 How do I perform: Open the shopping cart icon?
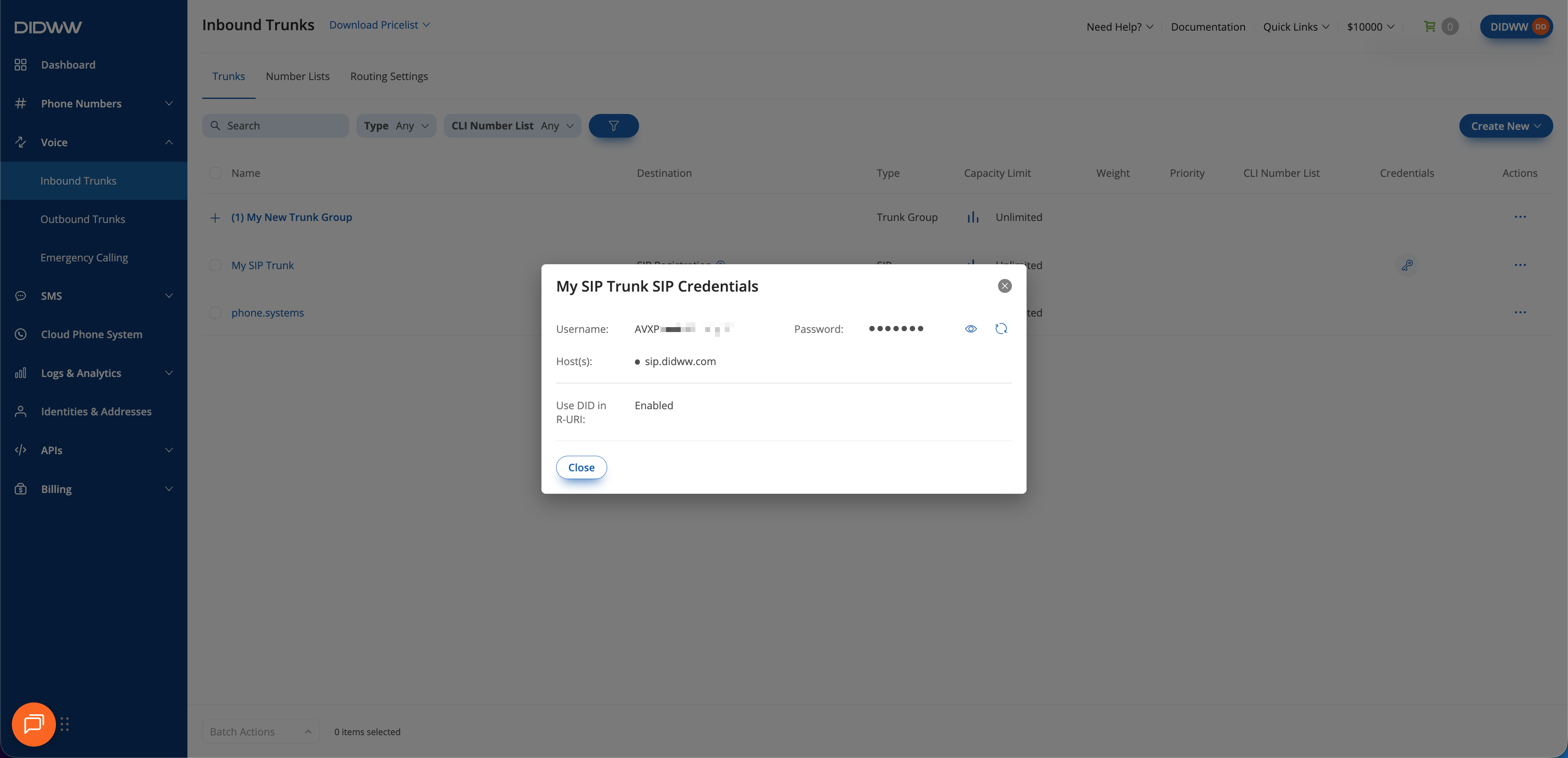click(1429, 26)
